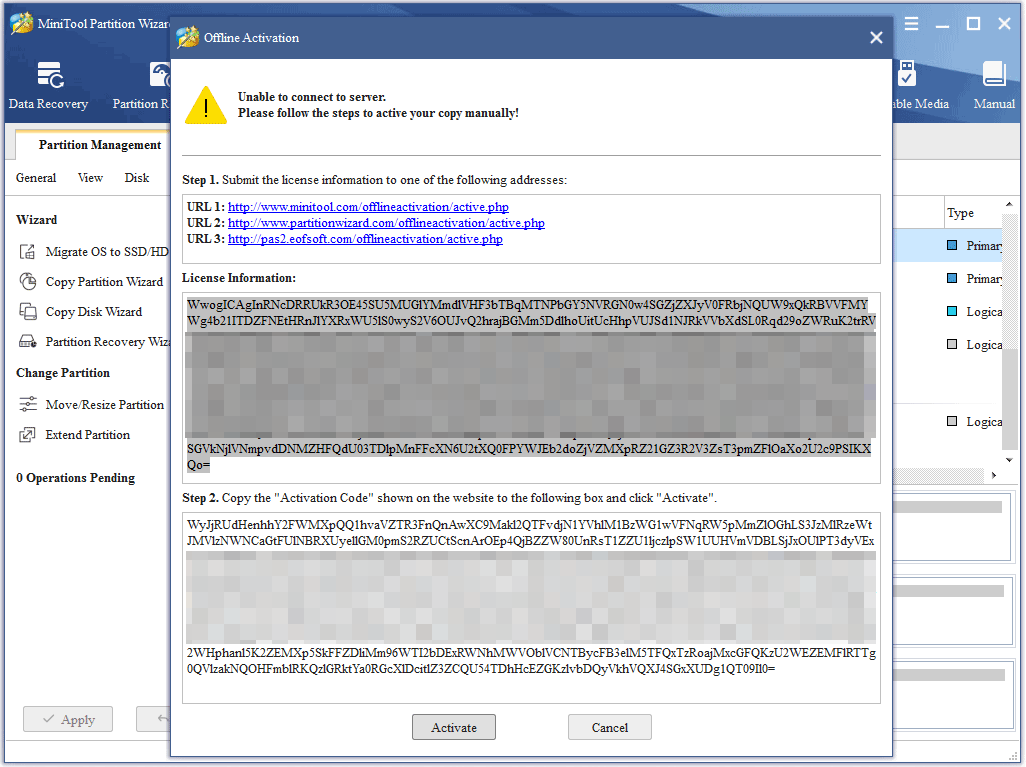Viewport: 1026px width, 767px height.
Task: Open the General menu
Action: click(x=36, y=178)
